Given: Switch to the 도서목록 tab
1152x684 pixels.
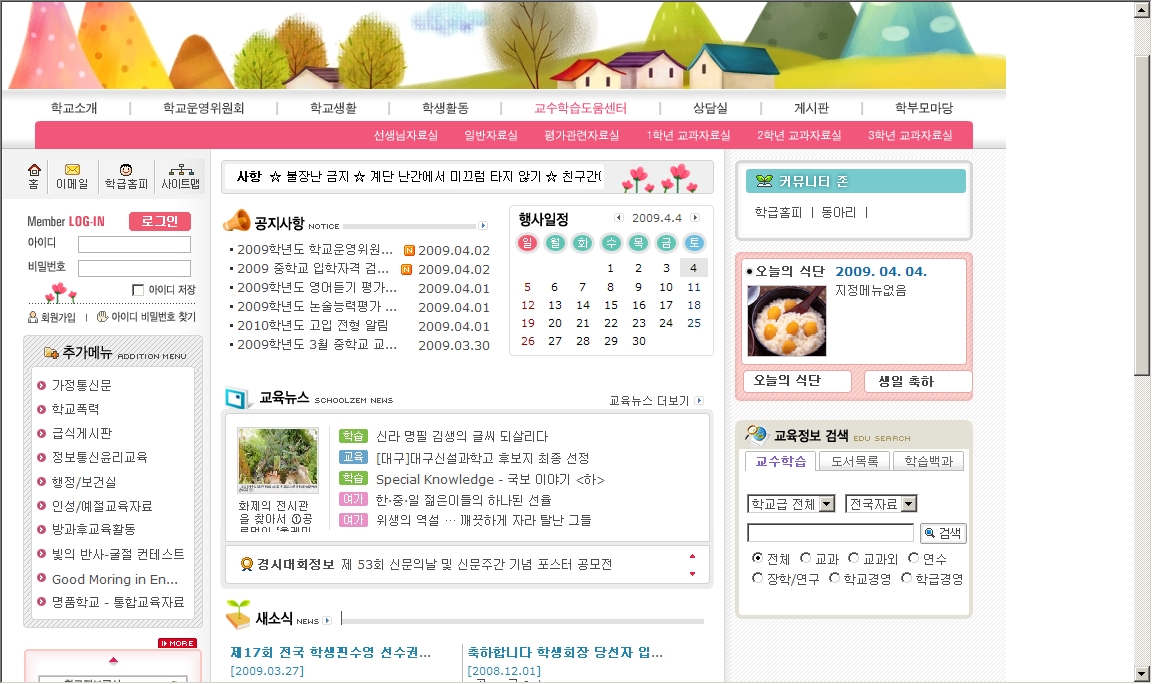Looking at the screenshot, I should pos(852,461).
